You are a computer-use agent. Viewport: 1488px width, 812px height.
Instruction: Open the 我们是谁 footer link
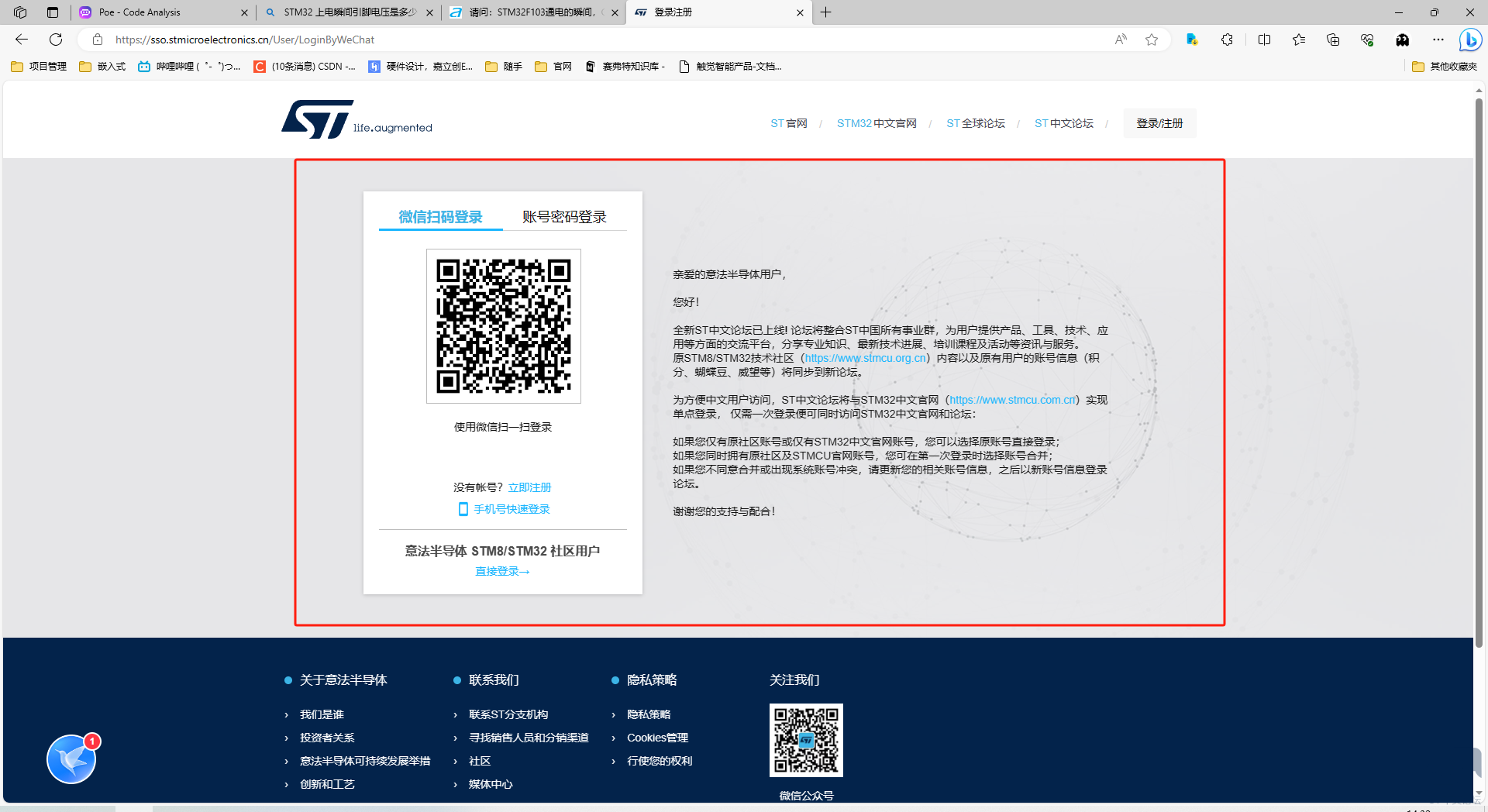[322, 714]
